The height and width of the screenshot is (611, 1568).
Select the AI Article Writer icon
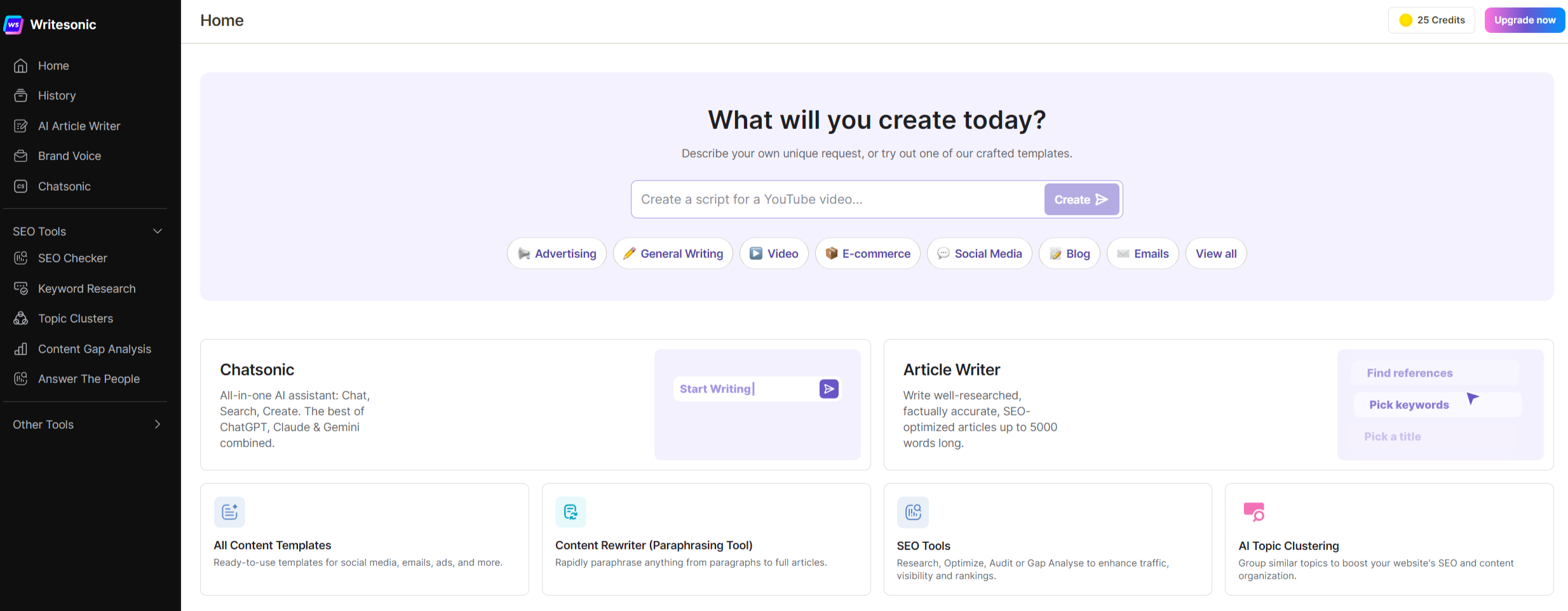[21, 126]
